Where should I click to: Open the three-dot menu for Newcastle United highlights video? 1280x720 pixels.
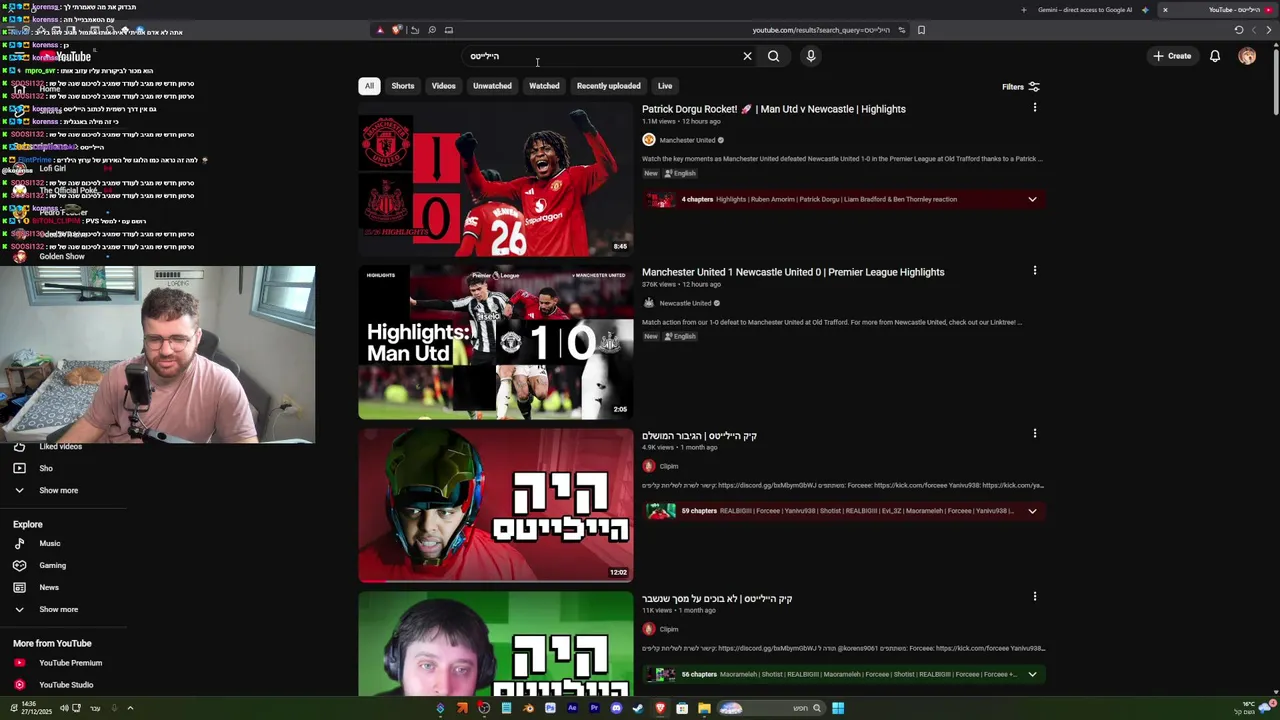(1035, 270)
